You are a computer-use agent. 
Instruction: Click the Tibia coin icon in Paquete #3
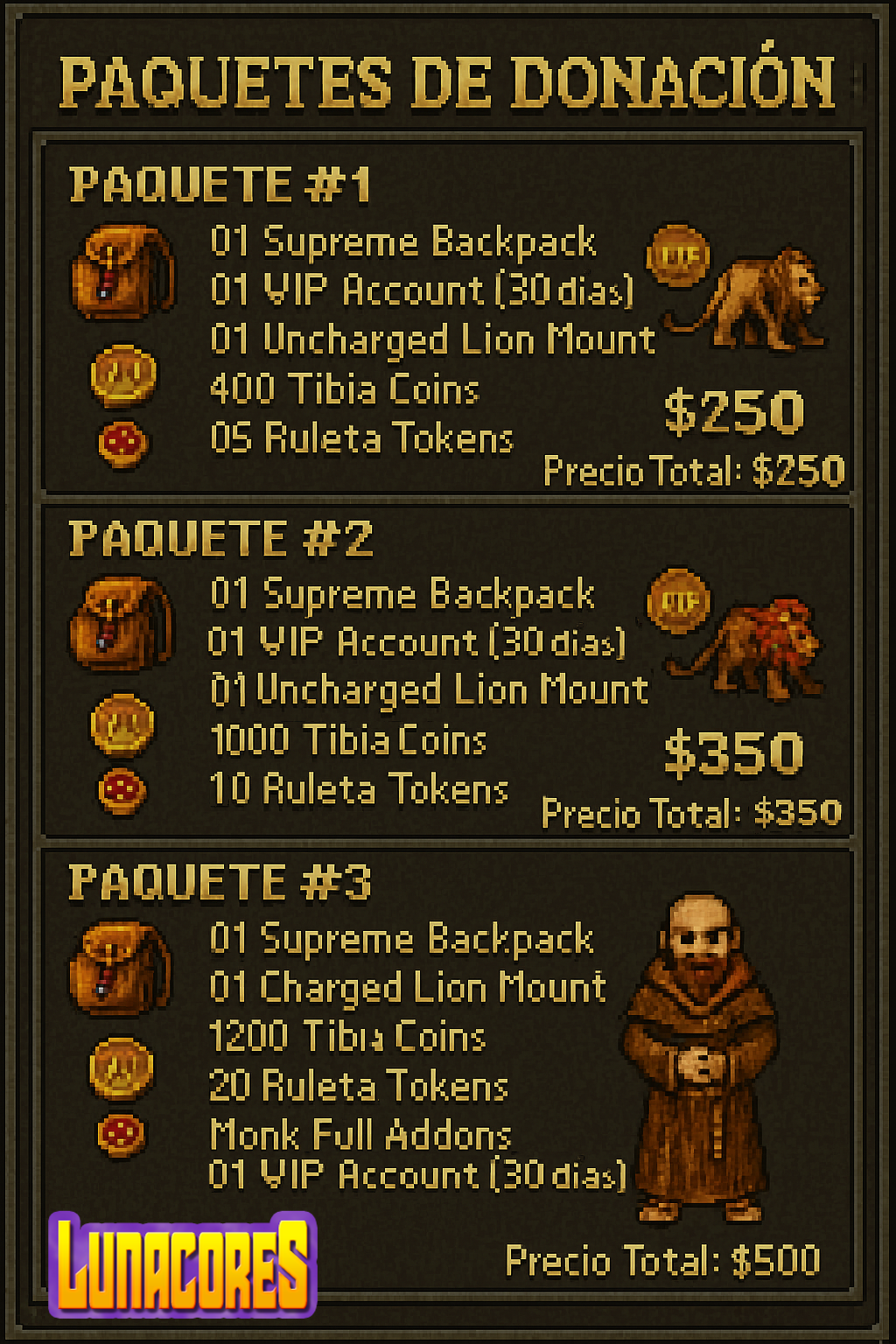pyautogui.click(x=122, y=1068)
